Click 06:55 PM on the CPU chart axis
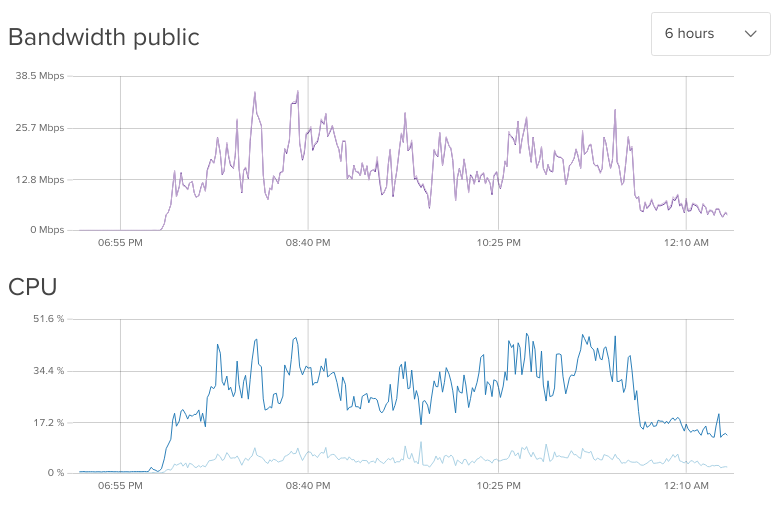Screen dimensions: 780x511 tap(120, 485)
